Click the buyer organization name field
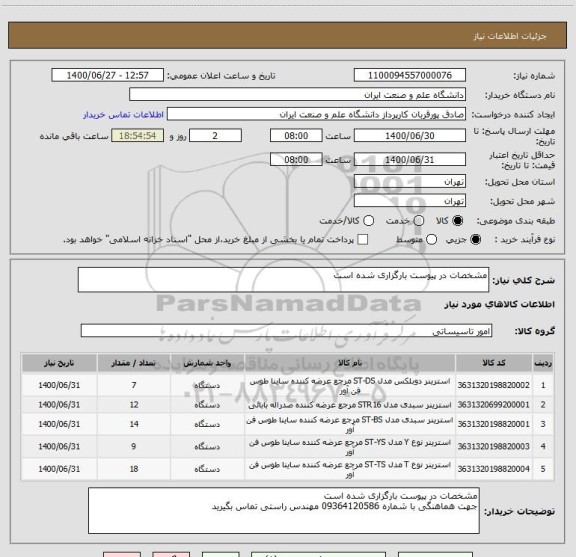 tap(298, 95)
